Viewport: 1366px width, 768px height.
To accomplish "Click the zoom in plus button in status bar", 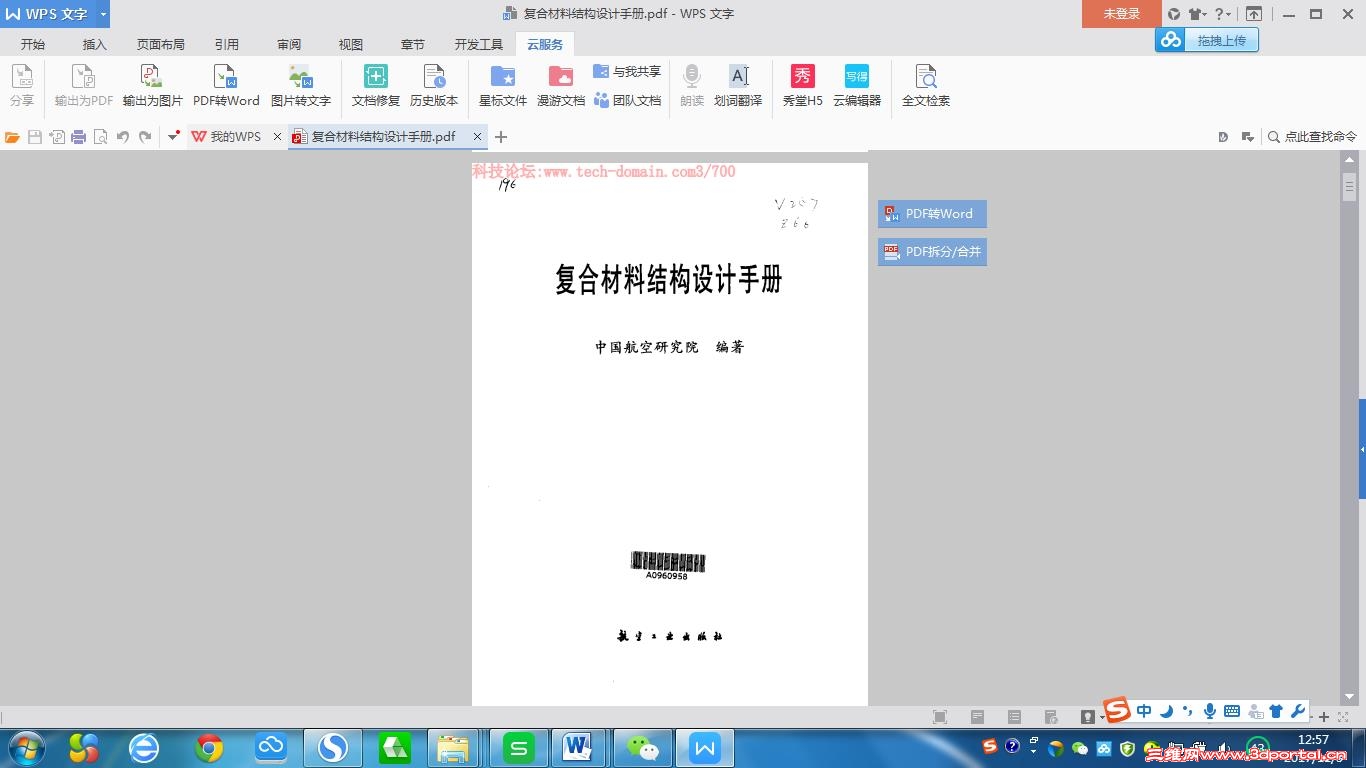I will (x=1324, y=717).
